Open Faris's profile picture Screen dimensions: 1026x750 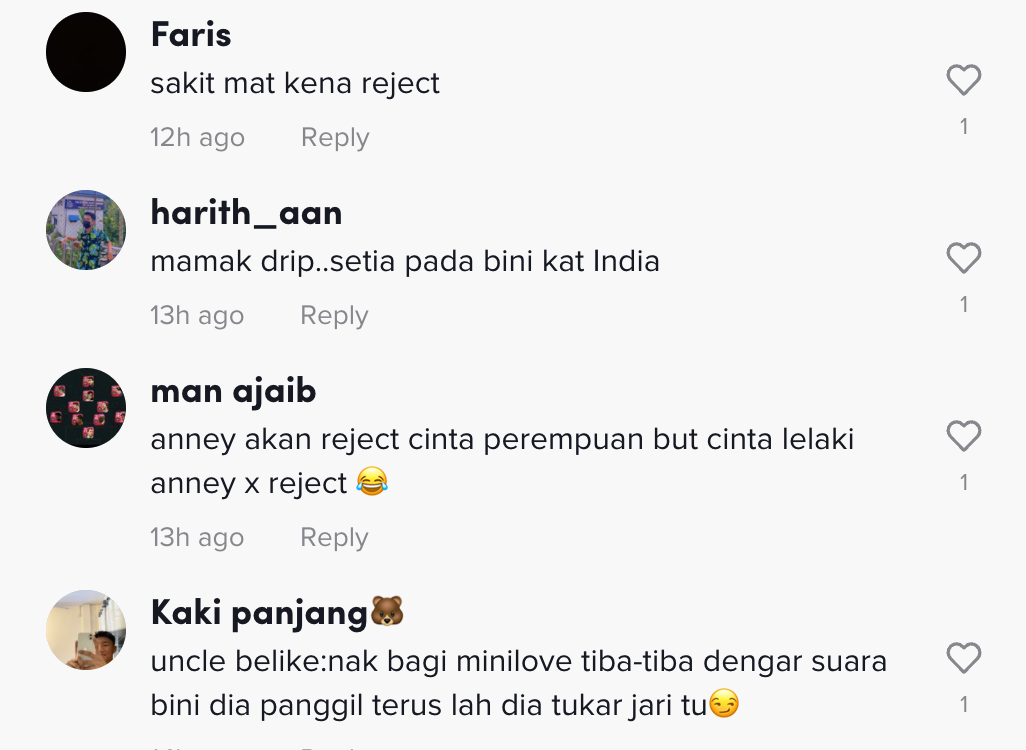[86, 52]
